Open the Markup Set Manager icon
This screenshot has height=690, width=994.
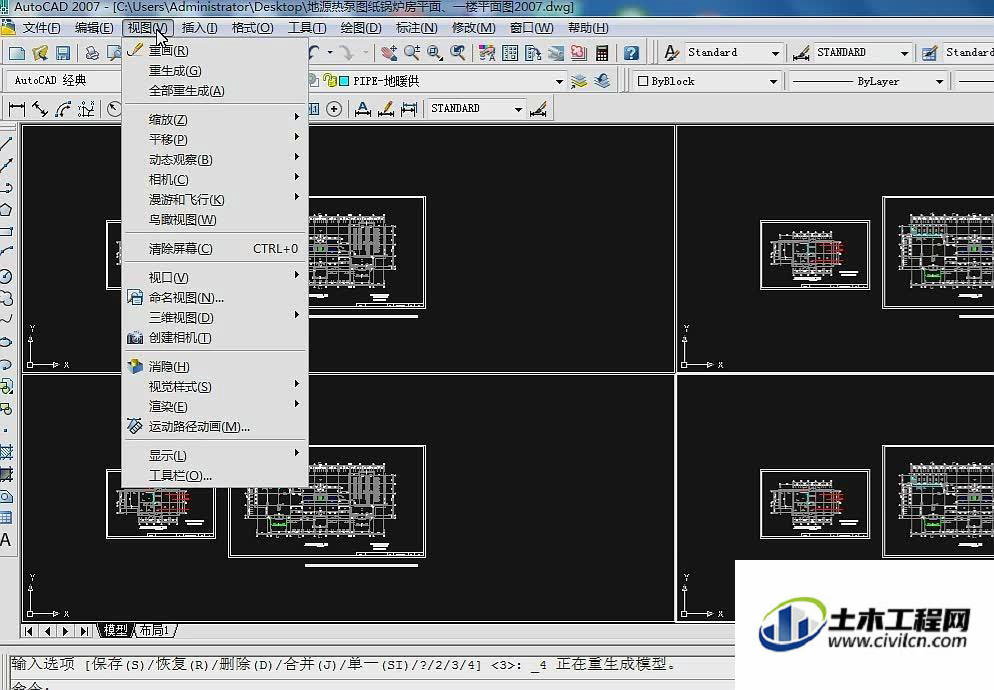(x=578, y=53)
